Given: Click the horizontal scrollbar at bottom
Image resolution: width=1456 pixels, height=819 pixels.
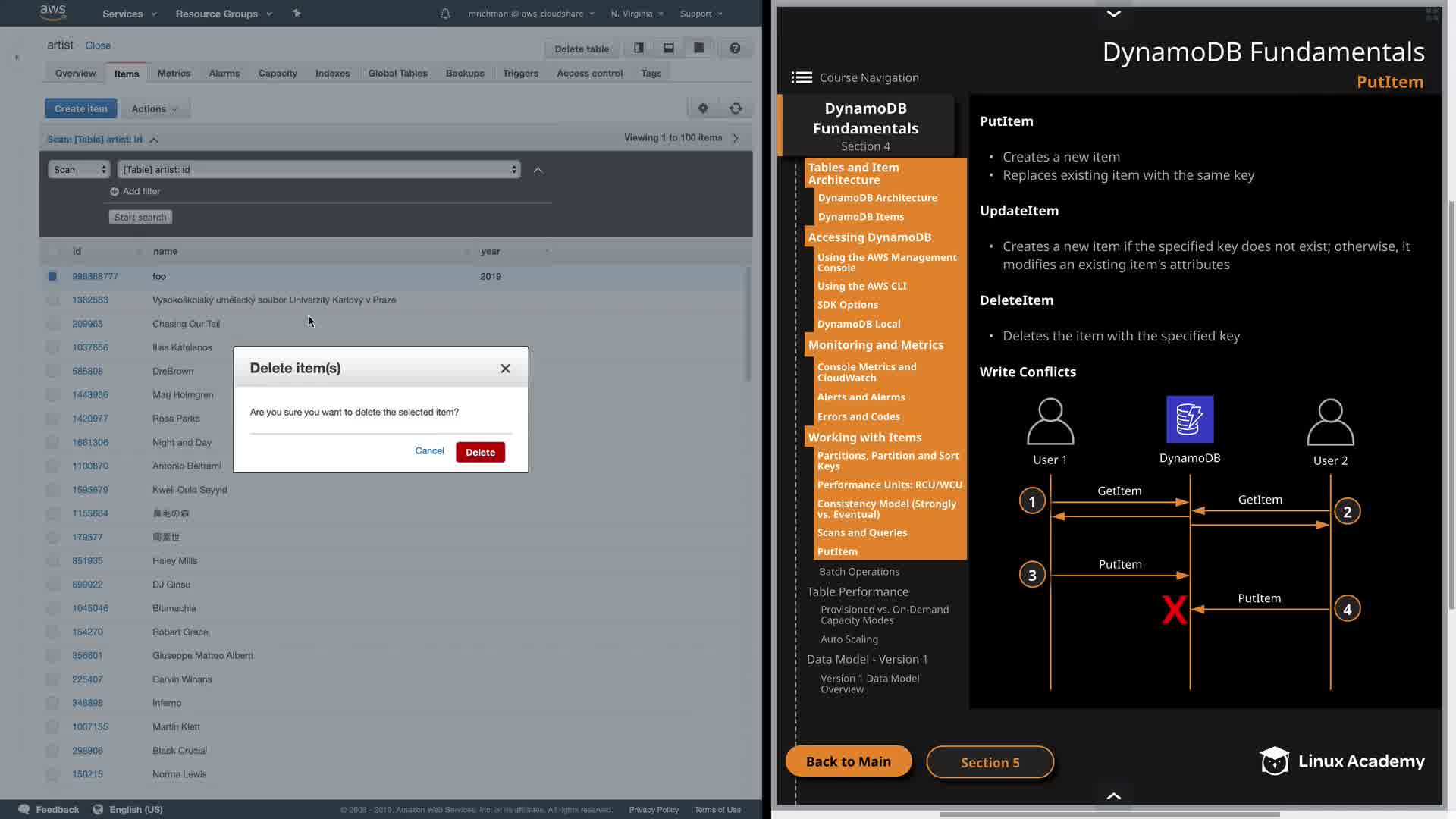Looking at the screenshot, I should click(1109, 814).
